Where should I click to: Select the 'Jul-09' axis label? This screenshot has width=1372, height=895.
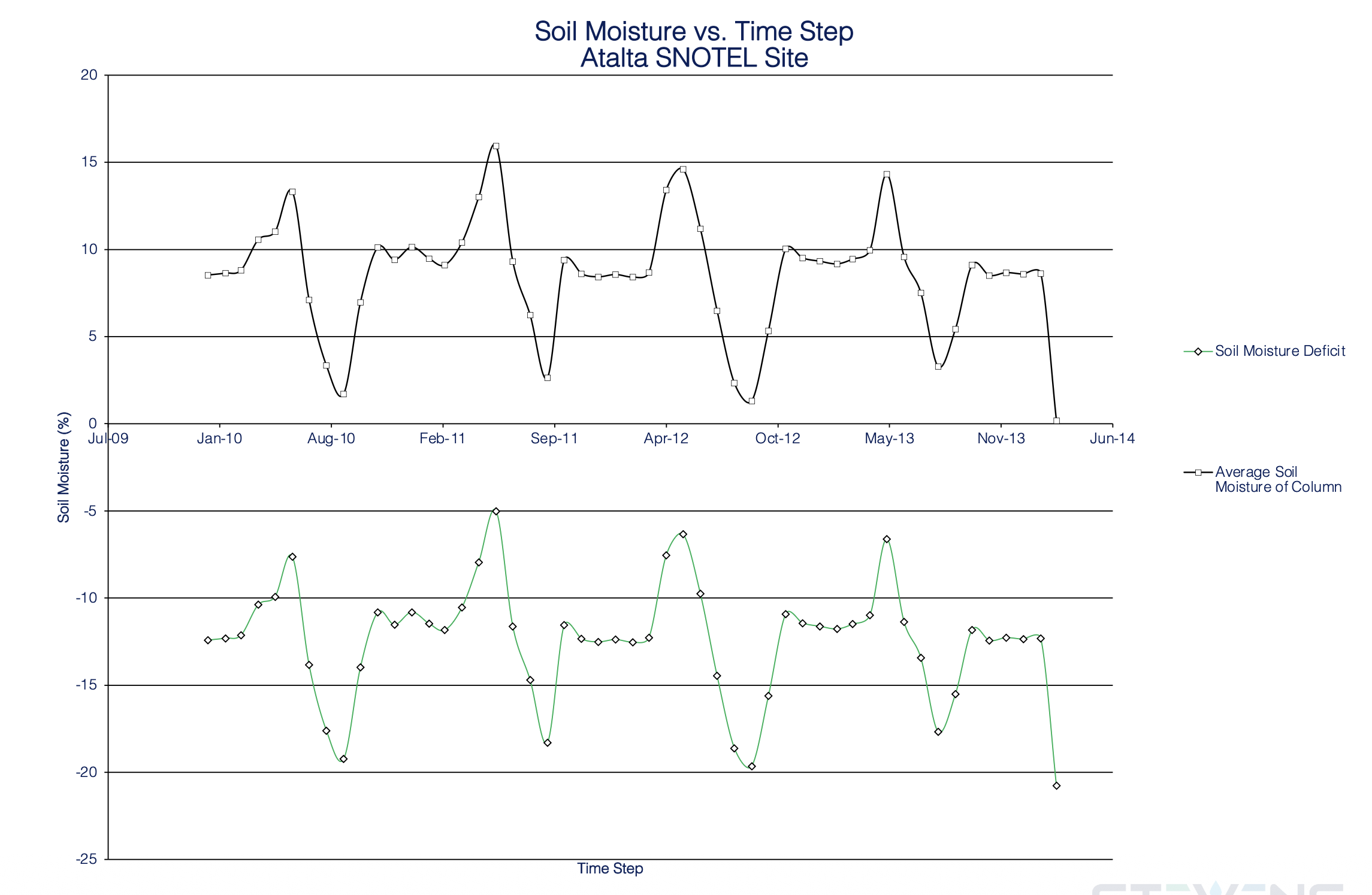(x=108, y=439)
